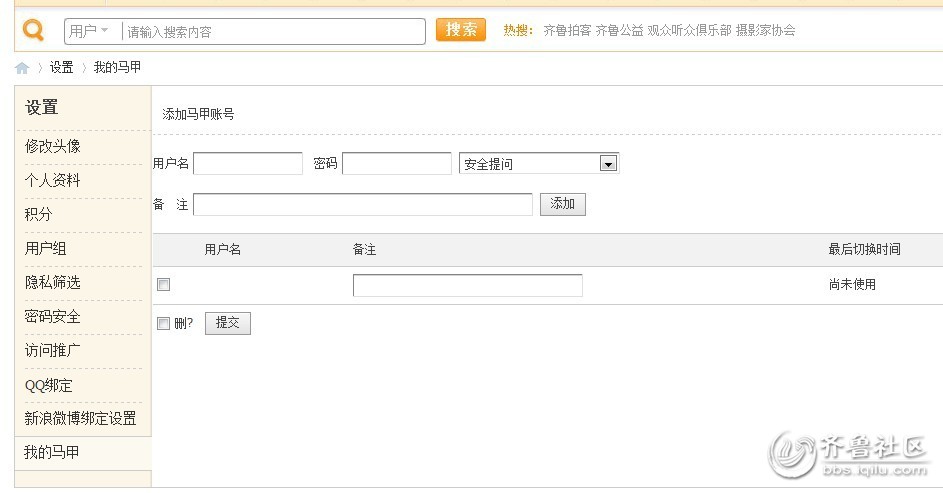Focus the 用户名 input field
Image resolution: width=943 pixels, height=493 pixels.
click(248, 164)
